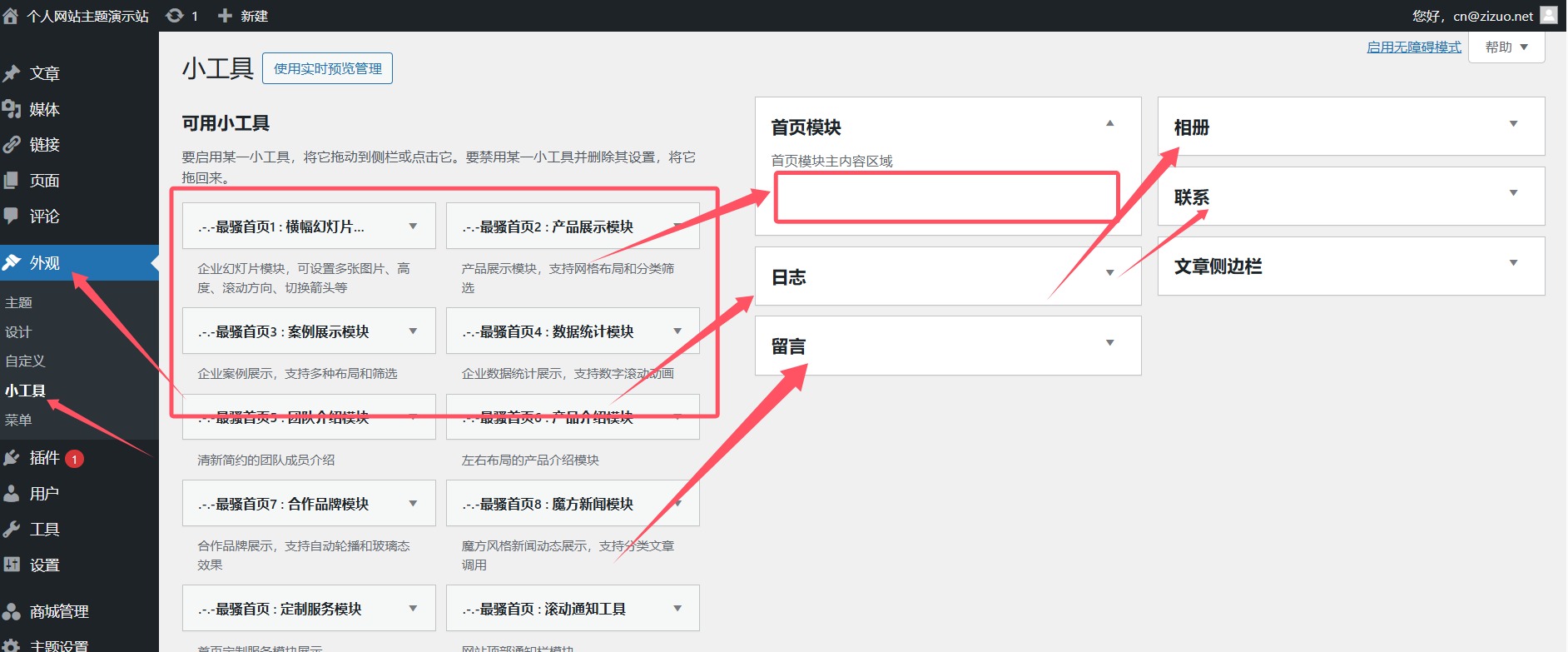Click the Comments bubble icon
Image resolution: width=1568 pixels, height=652 pixels.
(12, 217)
